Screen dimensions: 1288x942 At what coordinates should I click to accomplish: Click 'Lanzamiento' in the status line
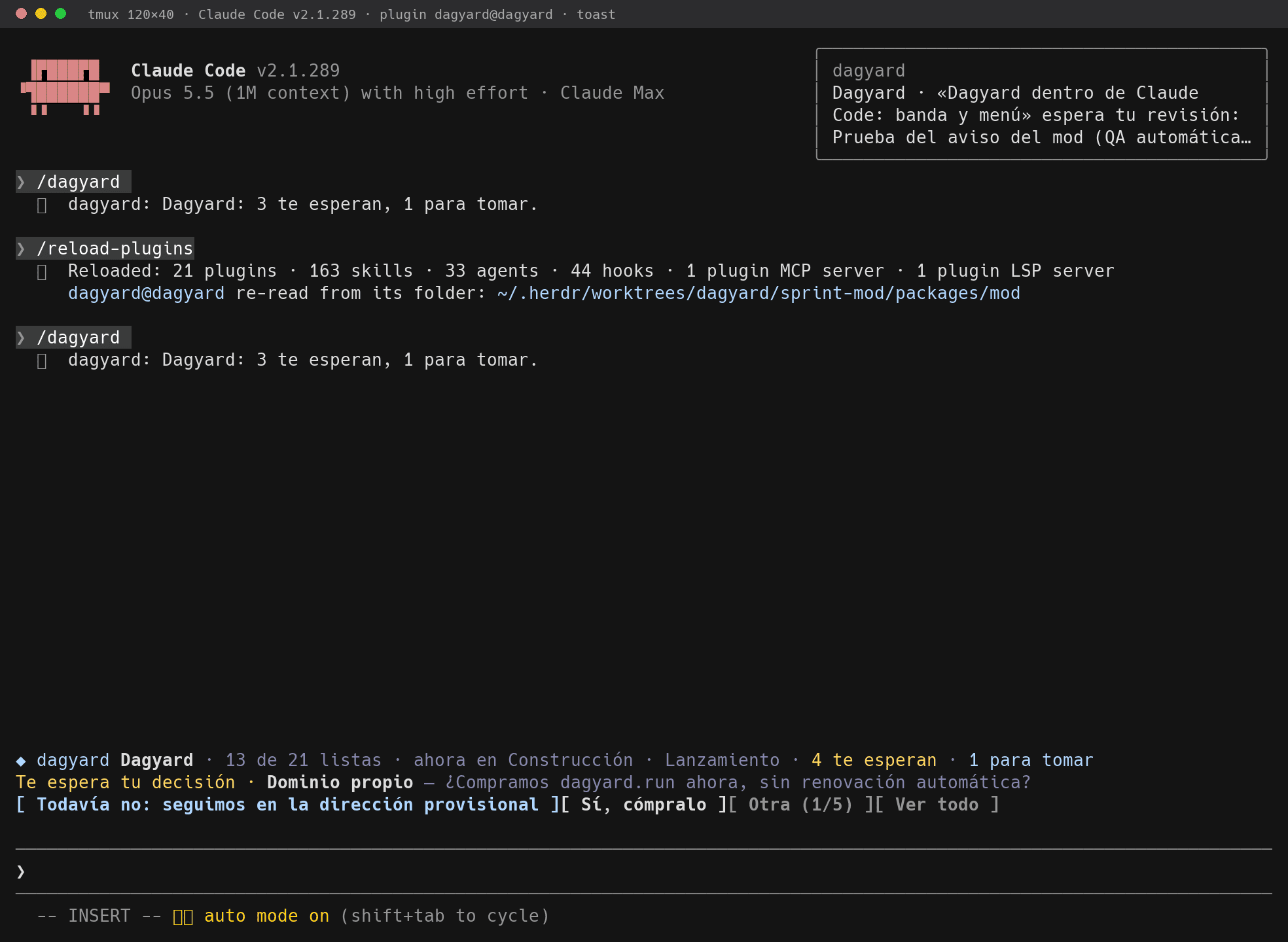(722, 760)
